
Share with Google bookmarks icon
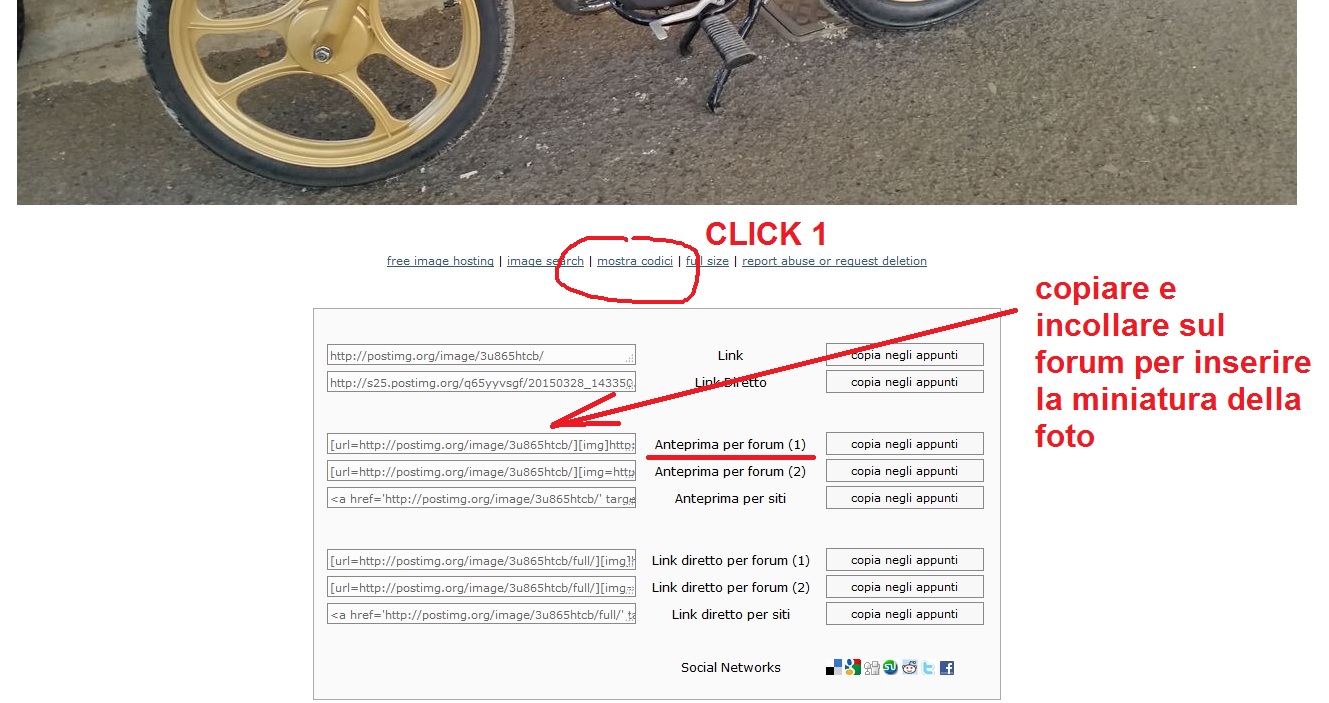pos(853,667)
